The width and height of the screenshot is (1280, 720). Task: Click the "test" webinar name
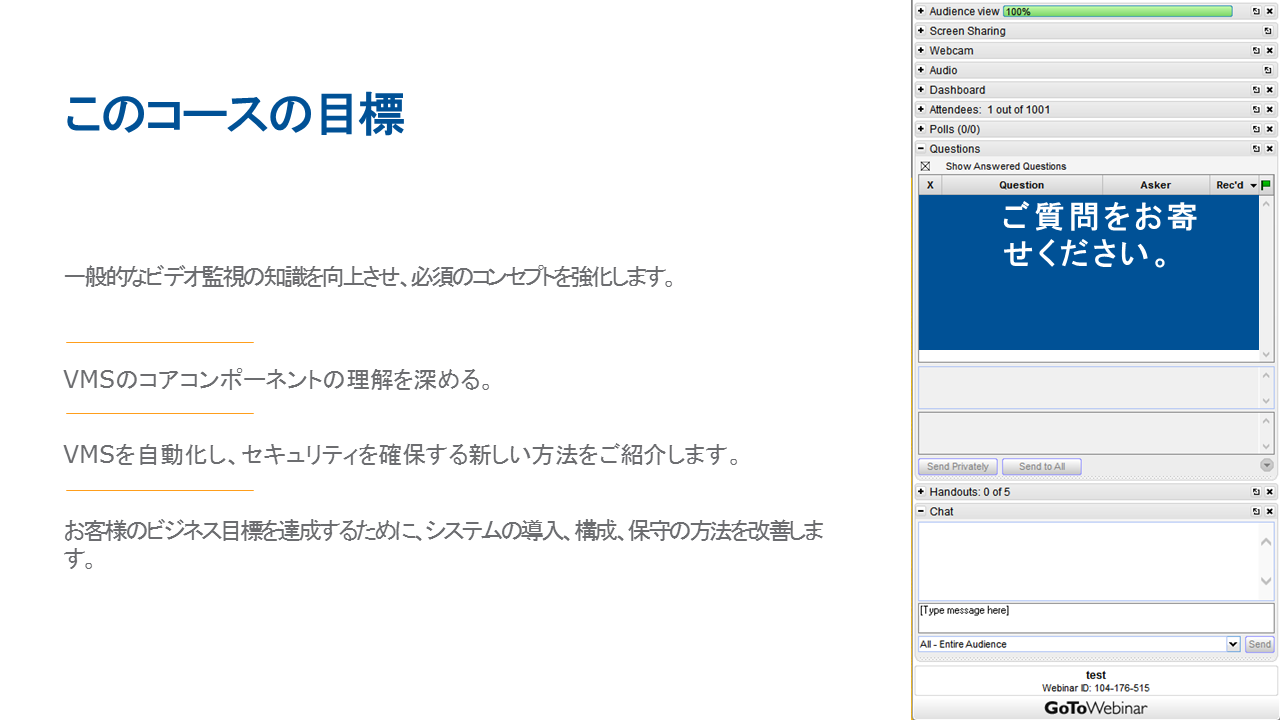(x=1096, y=675)
